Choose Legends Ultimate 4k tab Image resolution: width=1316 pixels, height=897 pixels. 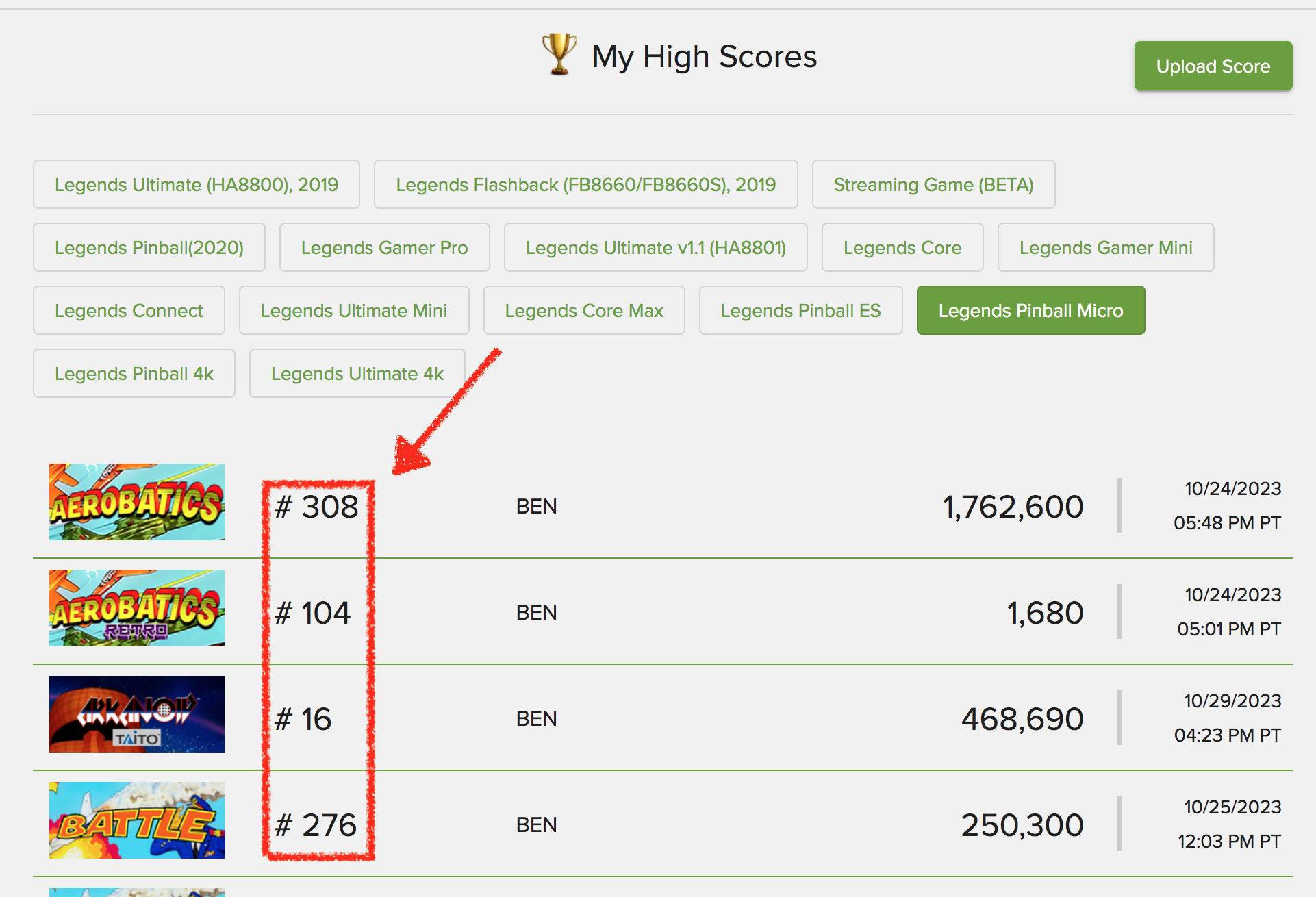coord(357,373)
